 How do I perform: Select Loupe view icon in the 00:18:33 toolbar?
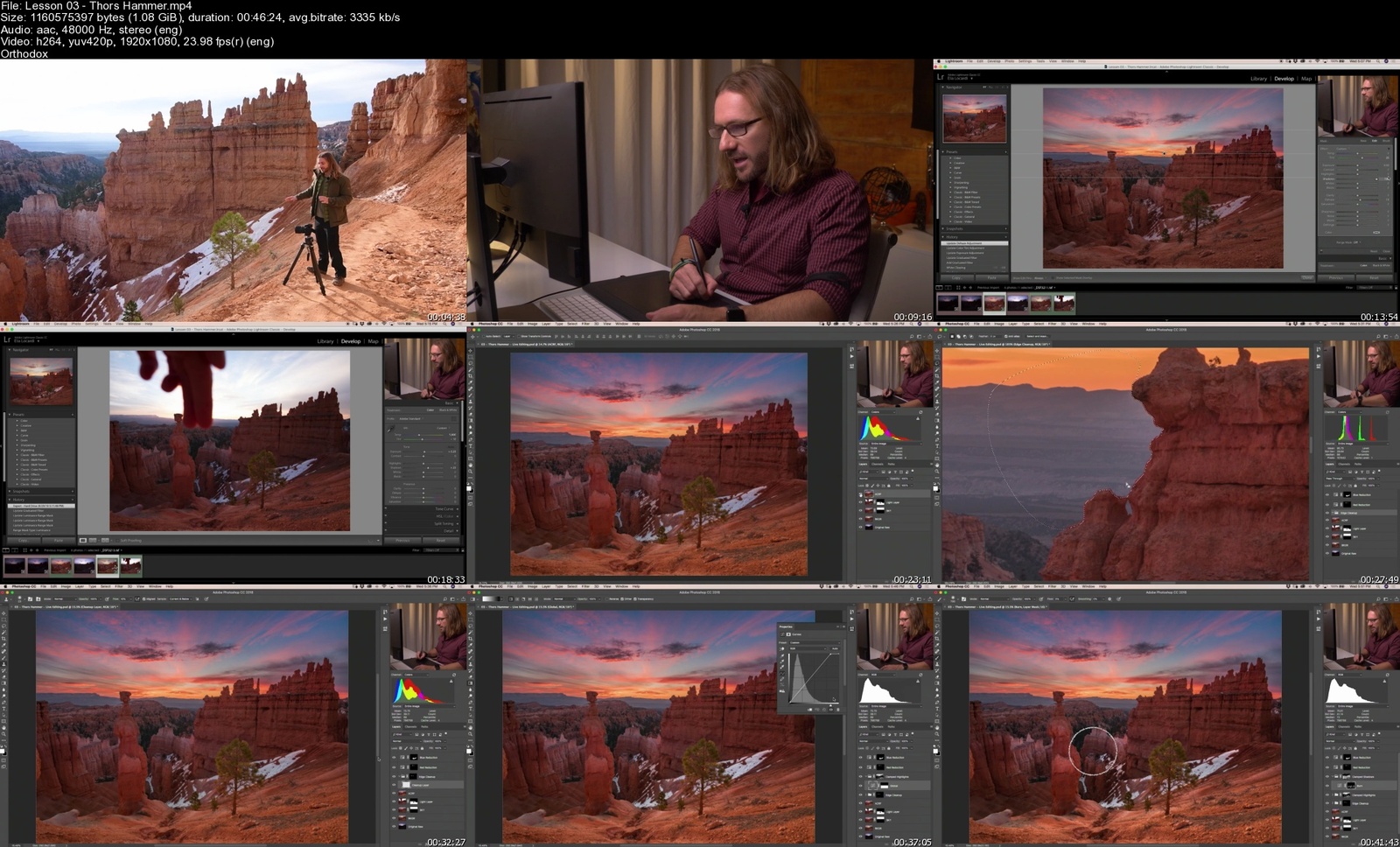click(83, 541)
